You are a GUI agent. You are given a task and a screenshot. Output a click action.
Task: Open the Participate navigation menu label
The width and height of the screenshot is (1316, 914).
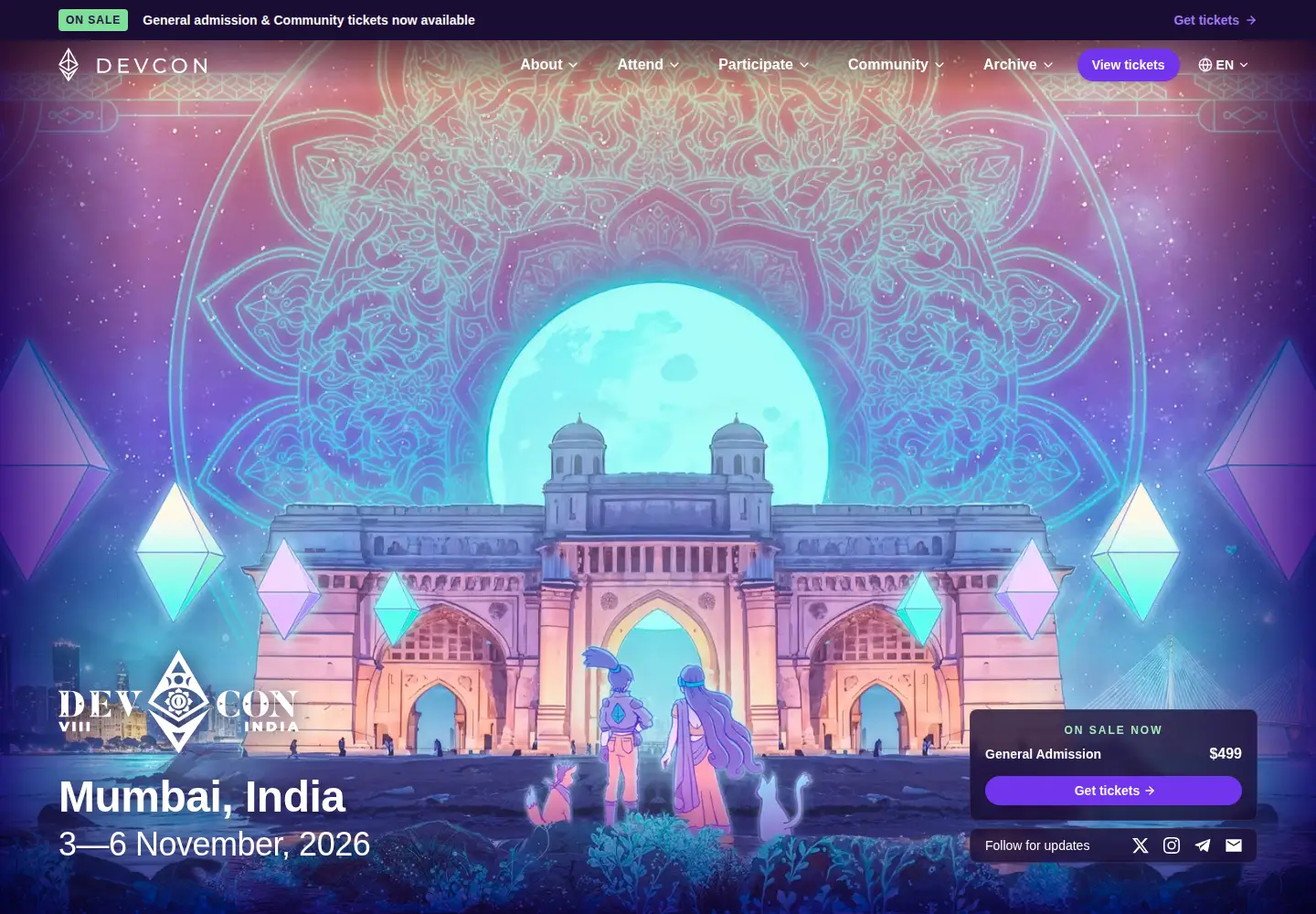coord(756,65)
